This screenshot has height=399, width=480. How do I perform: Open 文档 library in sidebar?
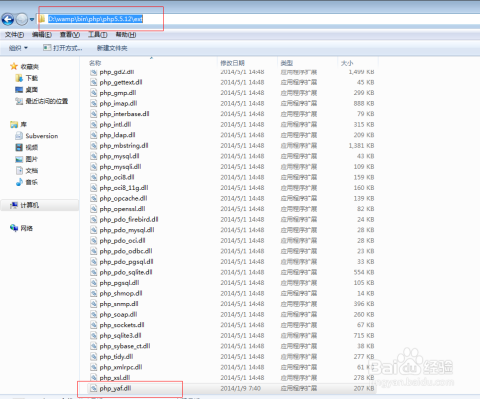pyautogui.click(x=27, y=171)
